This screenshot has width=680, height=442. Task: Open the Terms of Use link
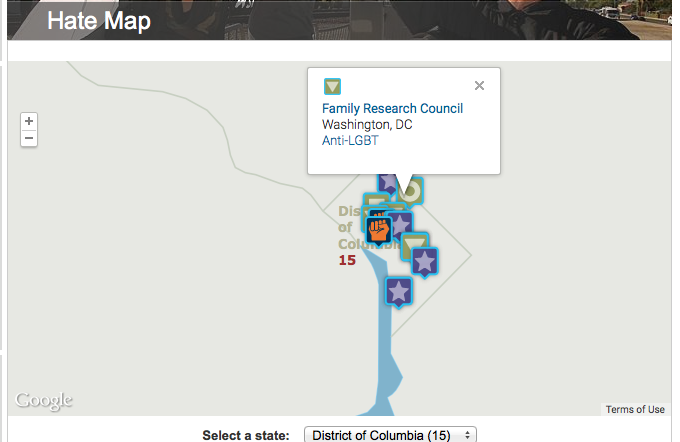point(635,409)
